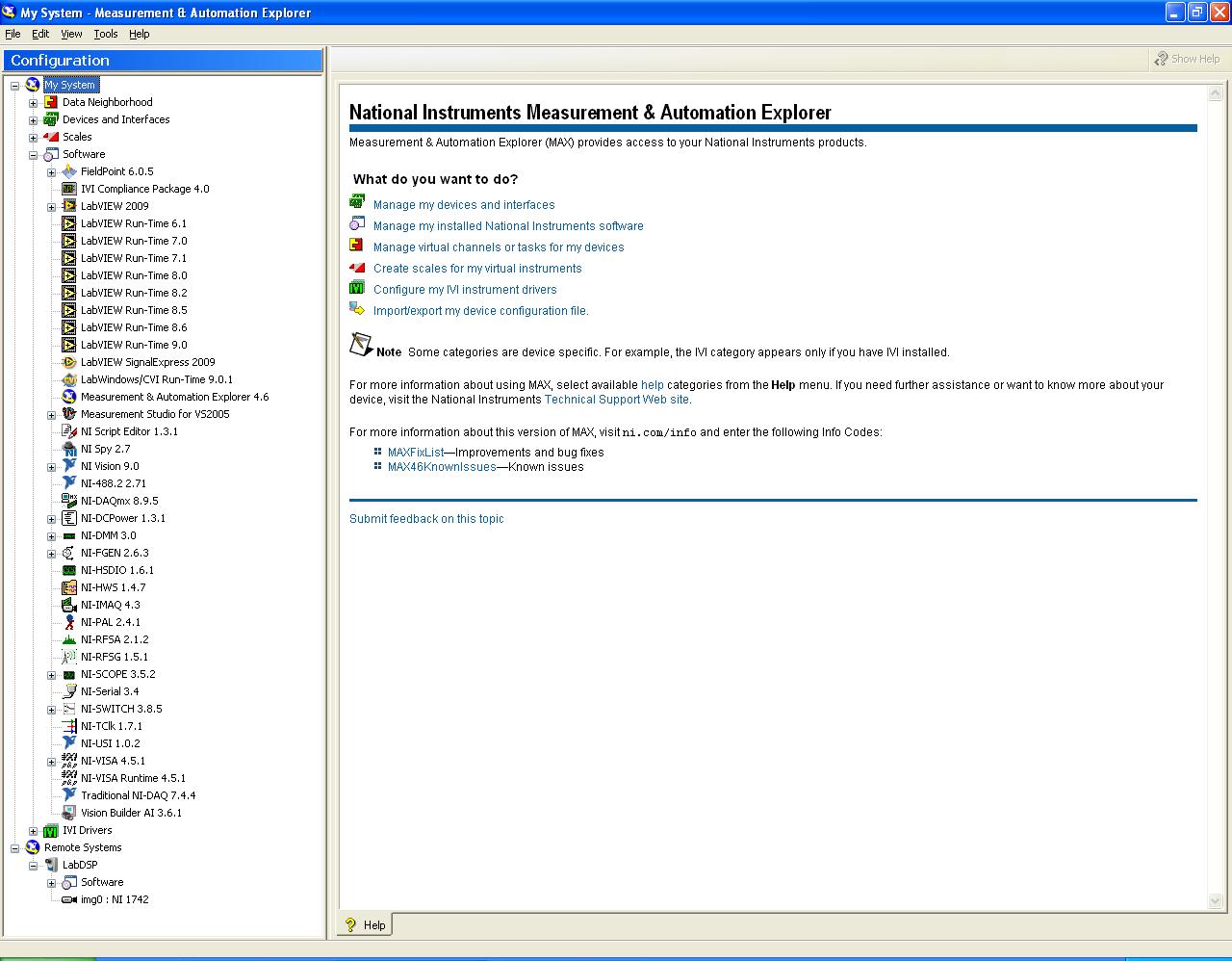Click the NI-DAQmx 8.9.5 icon
1232x961 pixels.
coord(69,501)
